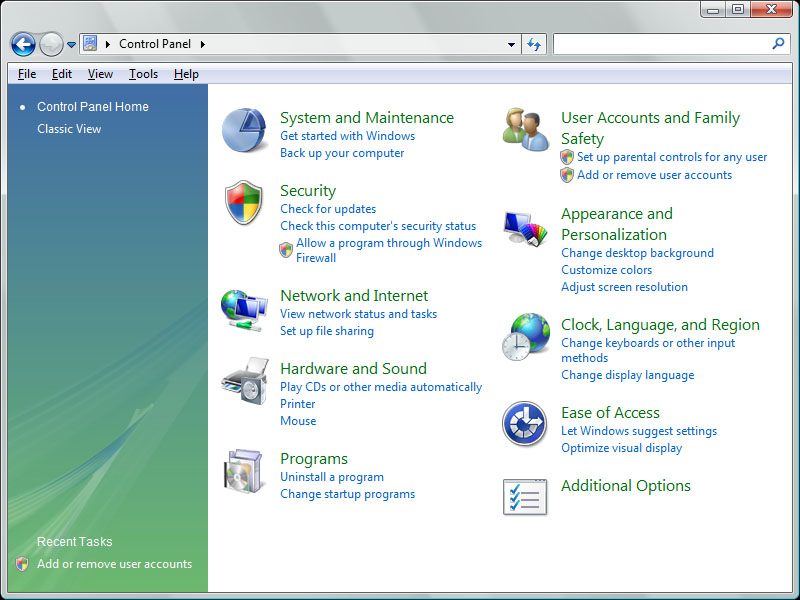Open the Security heading link
The width and height of the screenshot is (800, 600).
308,191
